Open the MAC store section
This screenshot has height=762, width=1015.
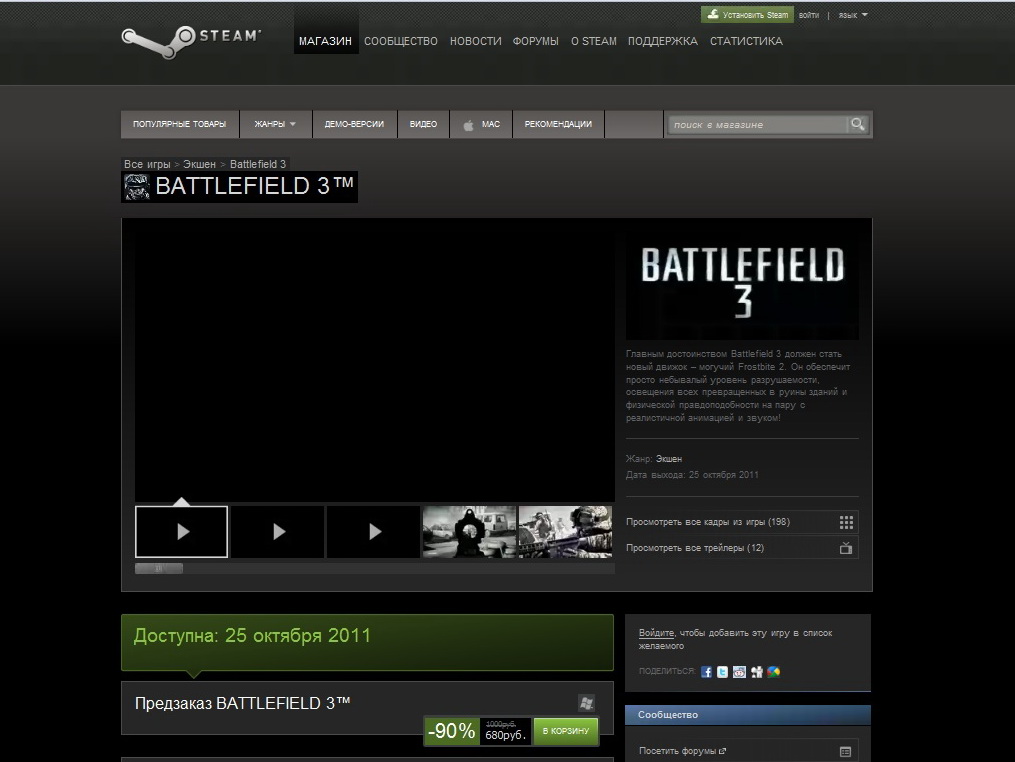(x=481, y=124)
